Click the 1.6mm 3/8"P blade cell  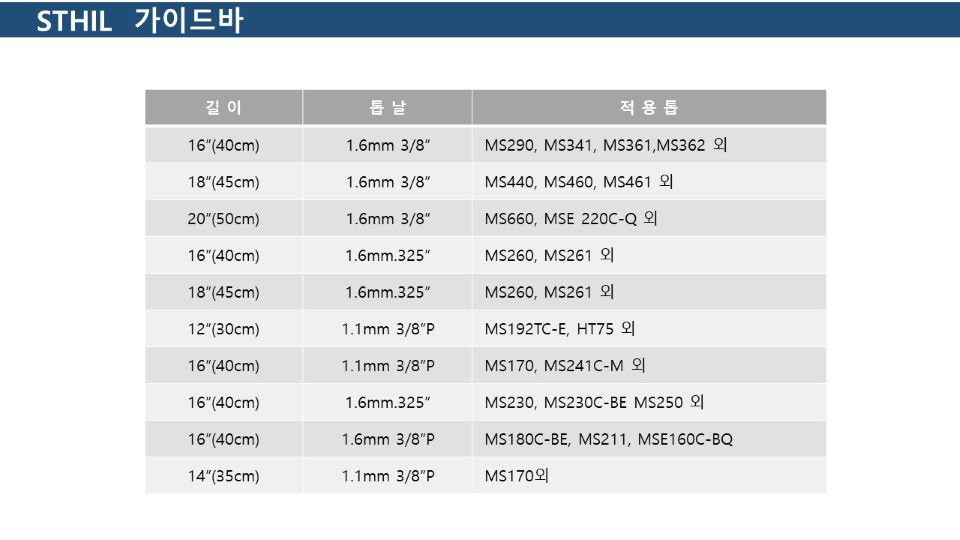point(388,439)
